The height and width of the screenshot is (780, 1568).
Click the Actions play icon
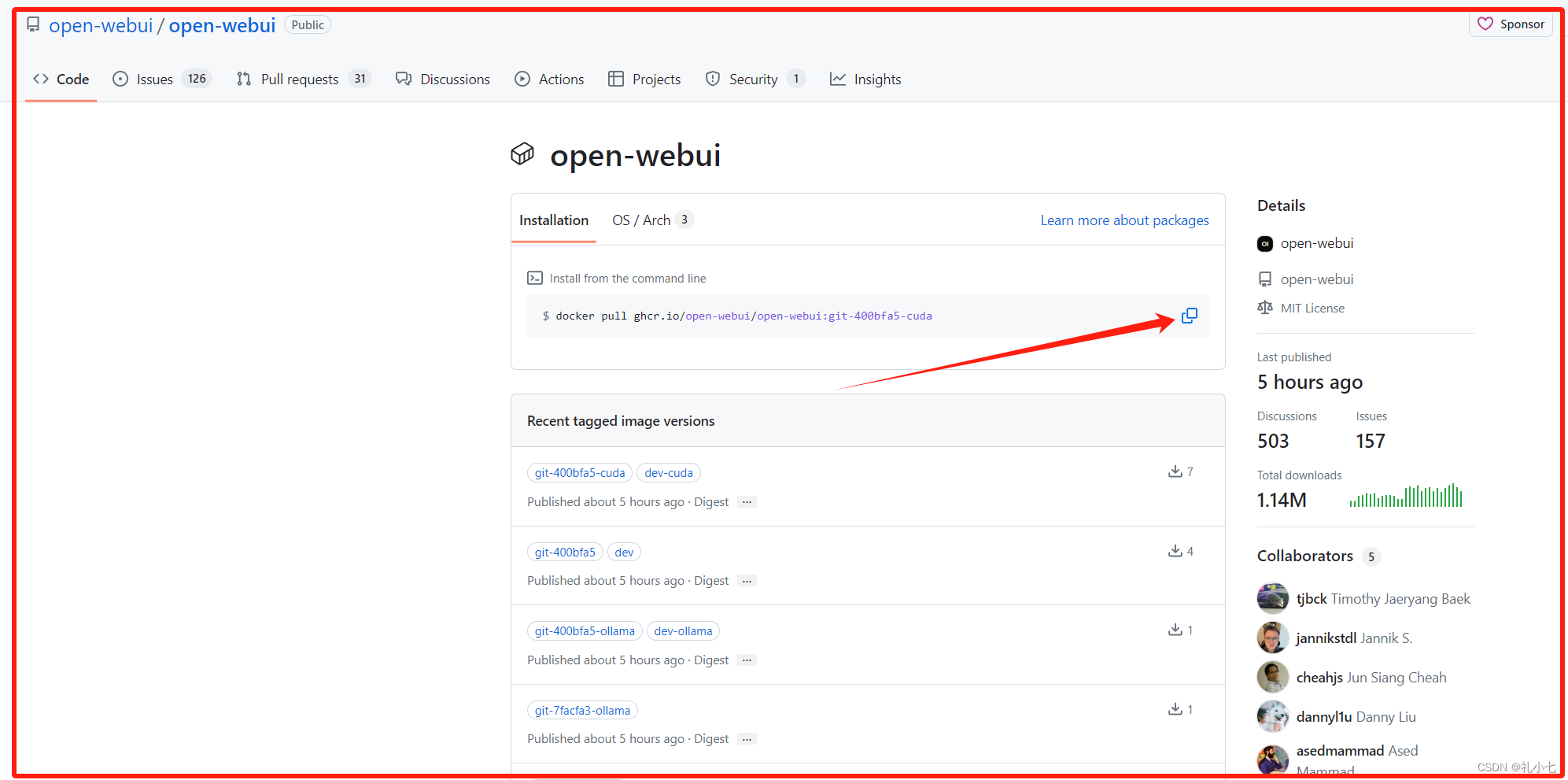pyautogui.click(x=522, y=79)
